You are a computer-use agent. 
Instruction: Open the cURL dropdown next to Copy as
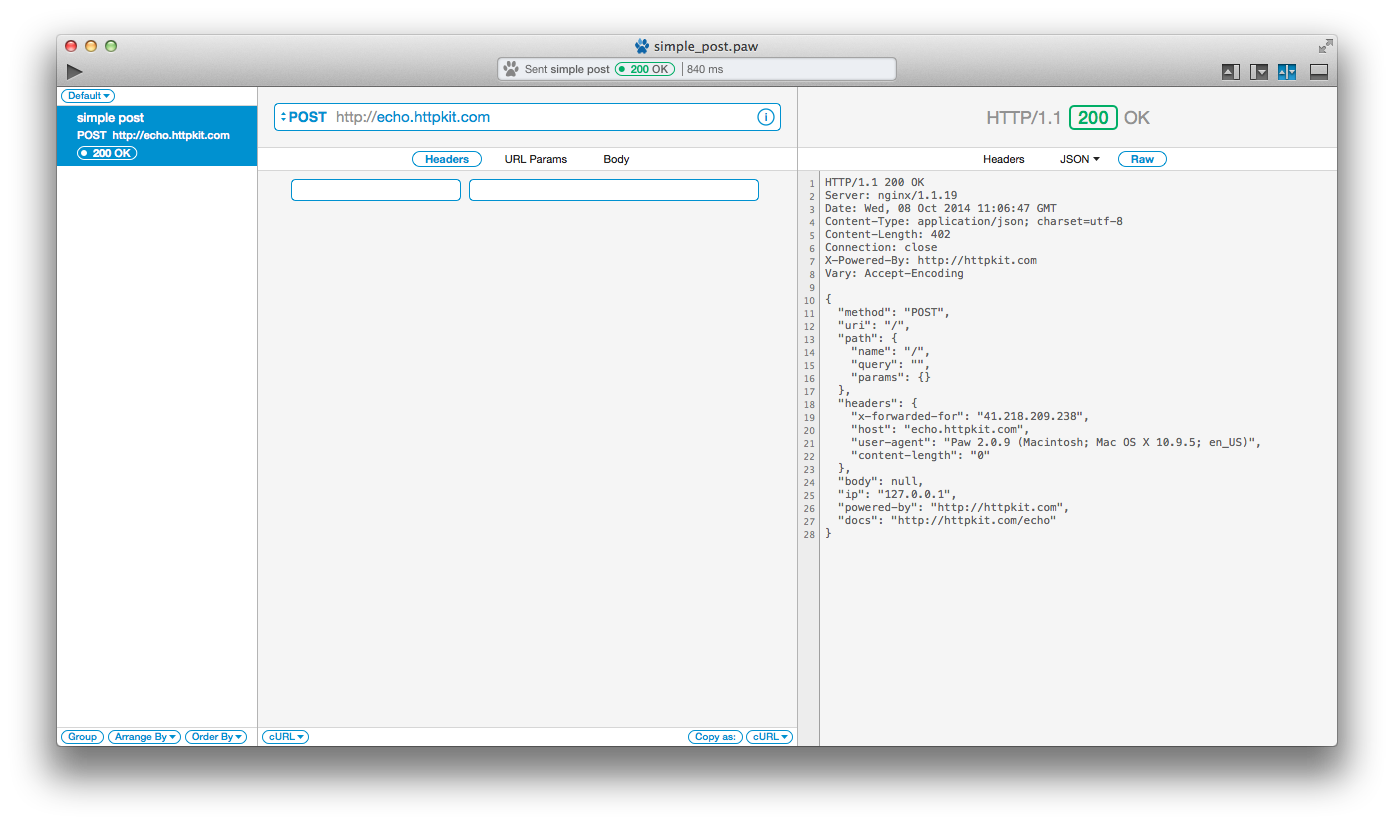(769, 737)
